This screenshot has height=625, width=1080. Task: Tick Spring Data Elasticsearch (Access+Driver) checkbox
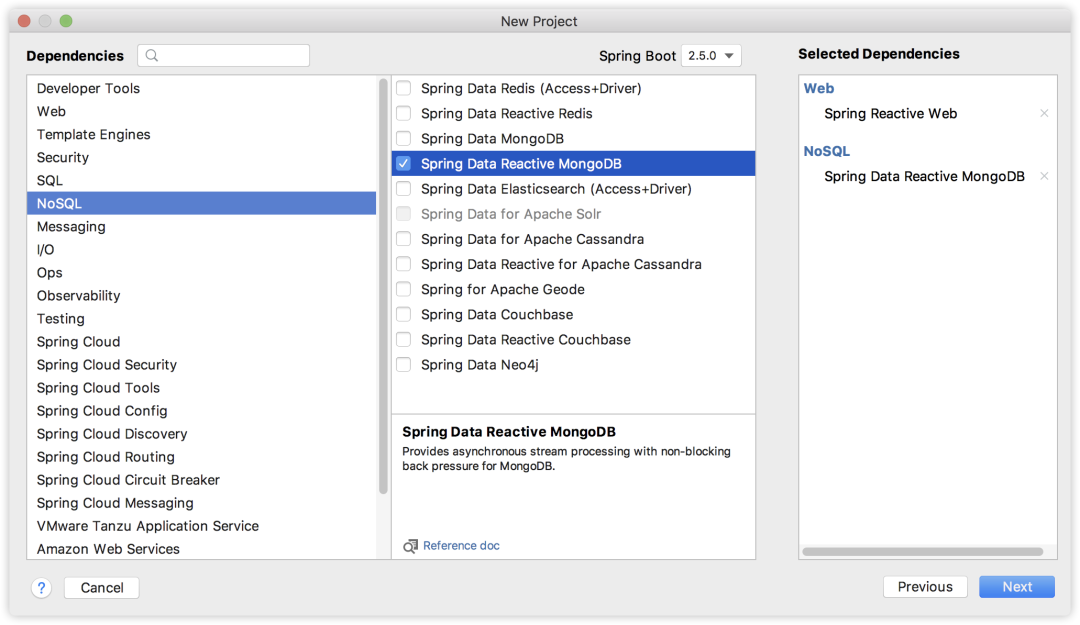click(404, 189)
